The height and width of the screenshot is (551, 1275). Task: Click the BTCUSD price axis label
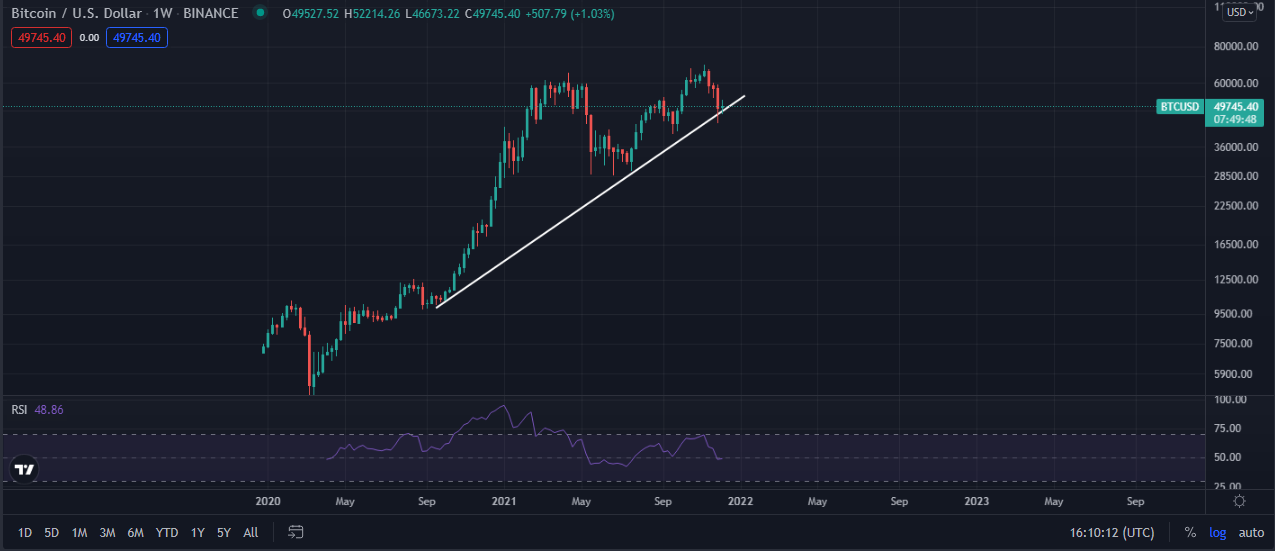pyautogui.click(x=1180, y=106)
